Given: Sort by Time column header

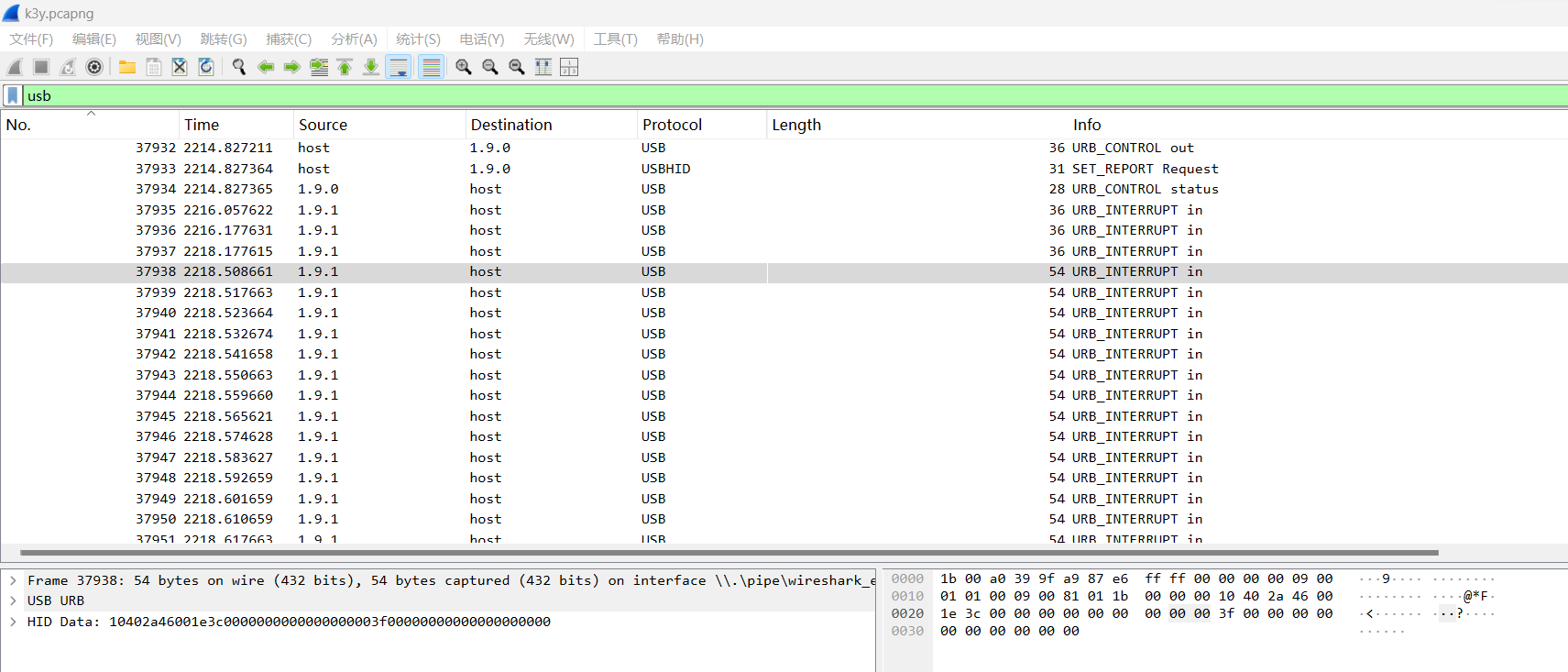Looking at the screenshot, I should tap(236, 125).
